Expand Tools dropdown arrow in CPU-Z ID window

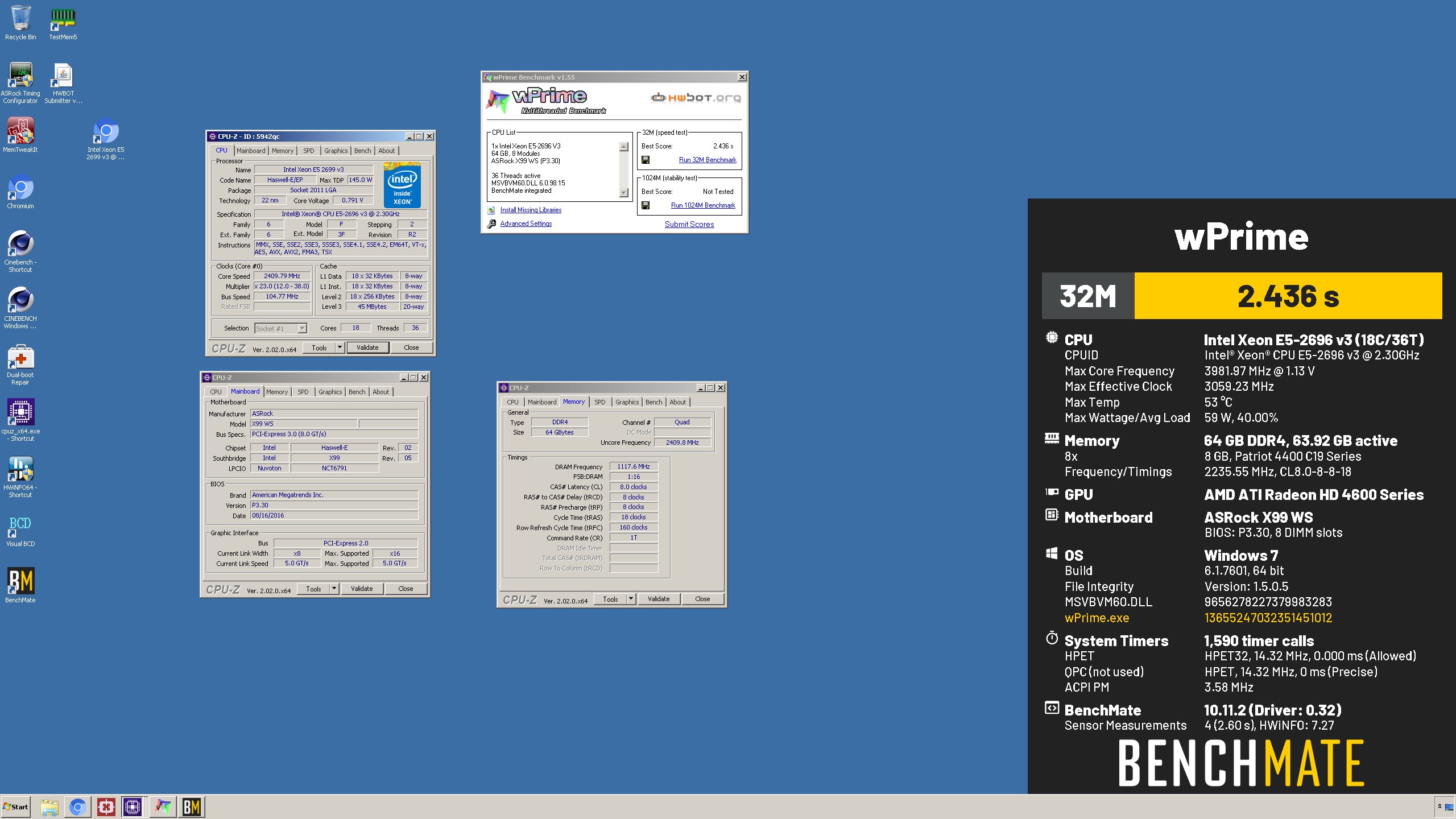click(x=340, y=348)
